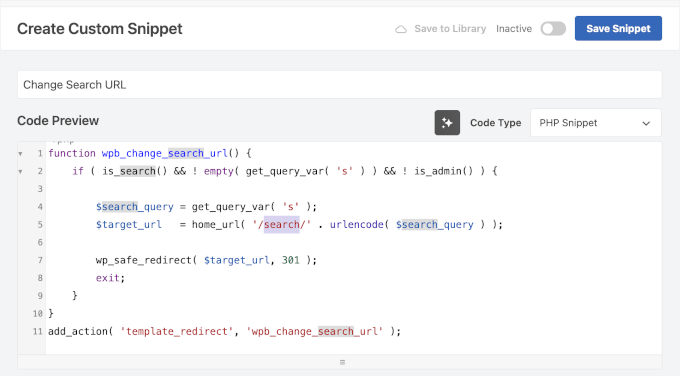Click the highlighted '/search/' string on line 5
The height and width of the screenshot is (376, 680).
pyautogui.click(x=282, y=225)
